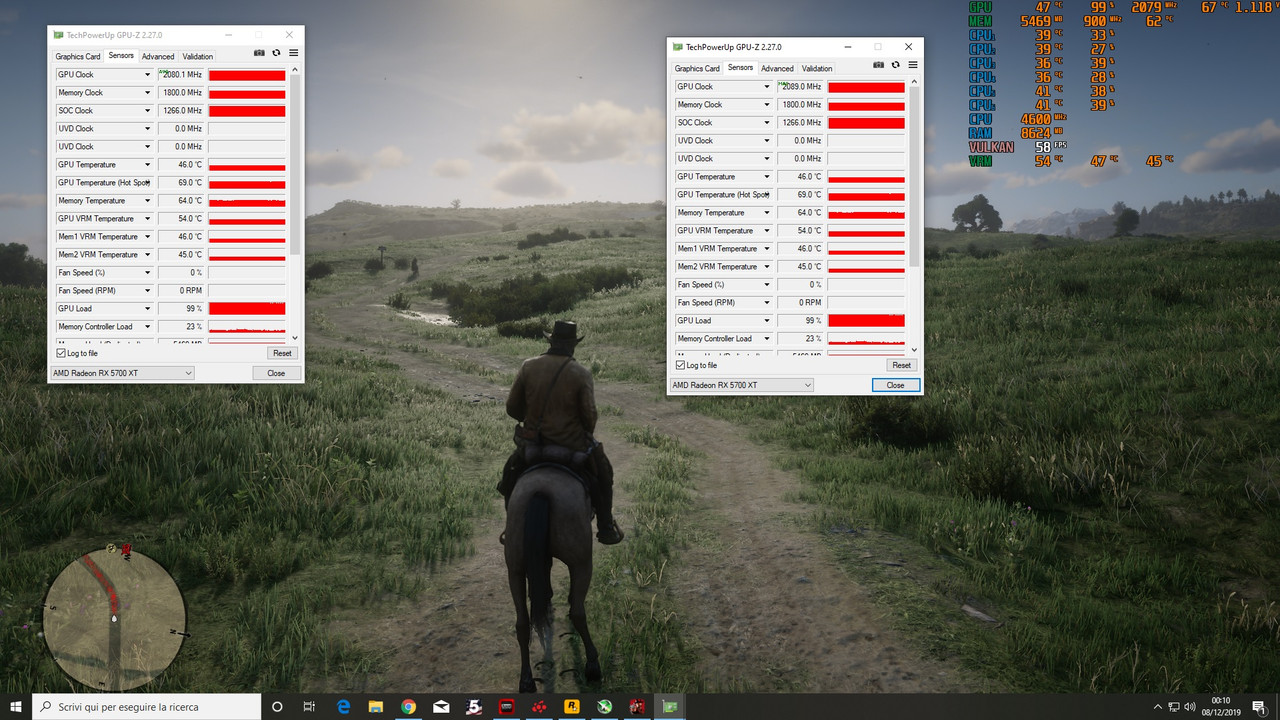
Task: Expand GPU Load dropdown in right GPU-Z window
Action: (767, 321)
